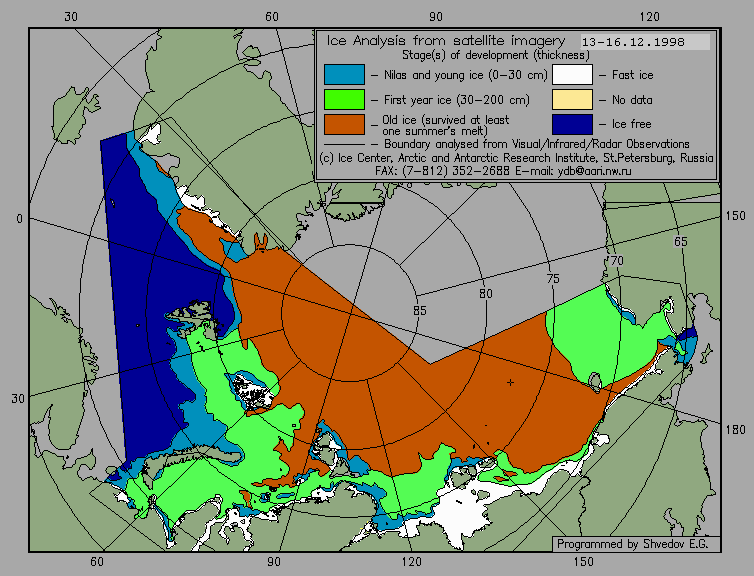The width and height of the screenshot is (754, 576).
Task: Click the boundary line sample in the legend
Action: [344, 145]
